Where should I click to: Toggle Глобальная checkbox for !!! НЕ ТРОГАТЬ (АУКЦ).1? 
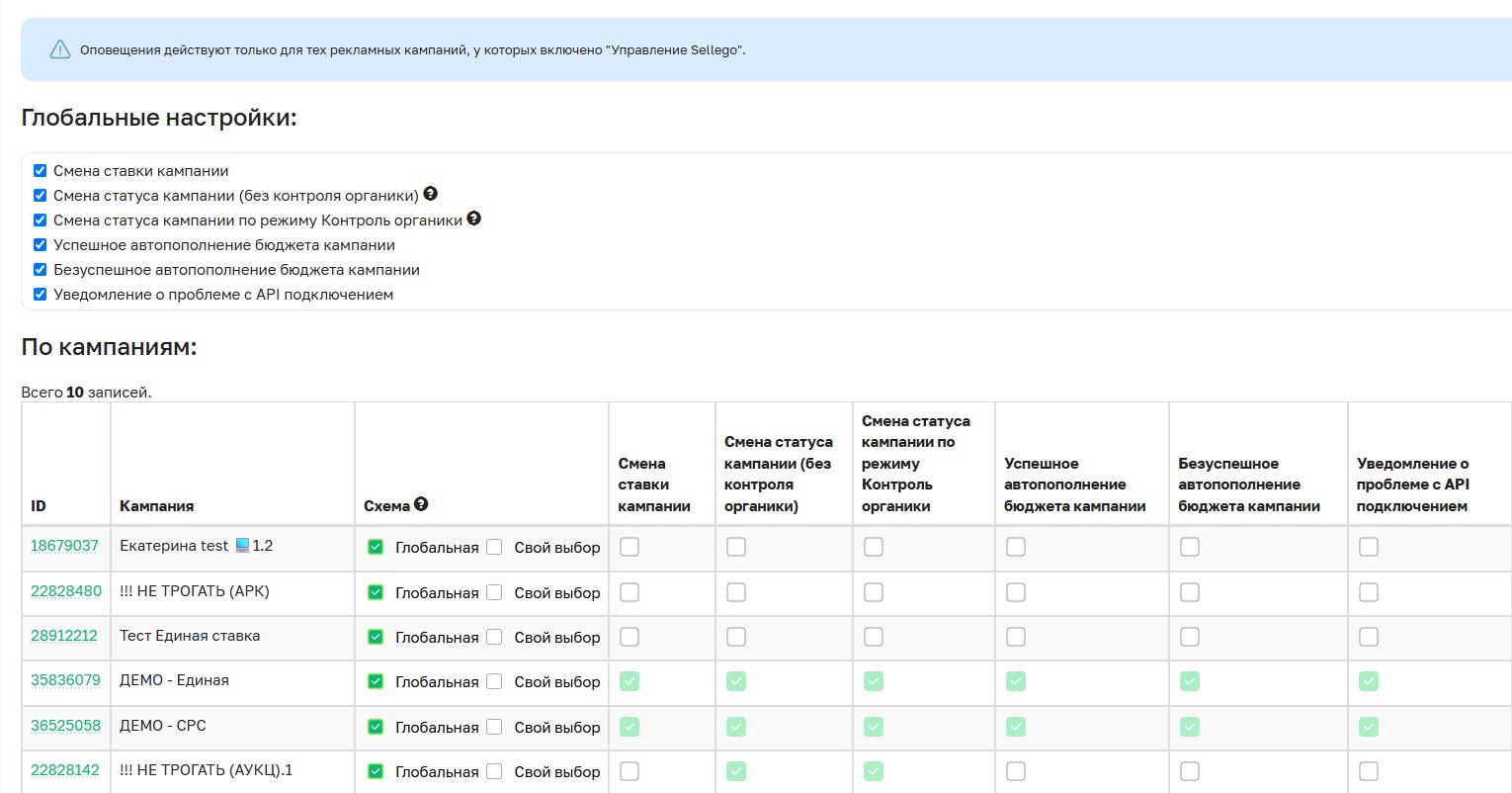tap(376, 771)
